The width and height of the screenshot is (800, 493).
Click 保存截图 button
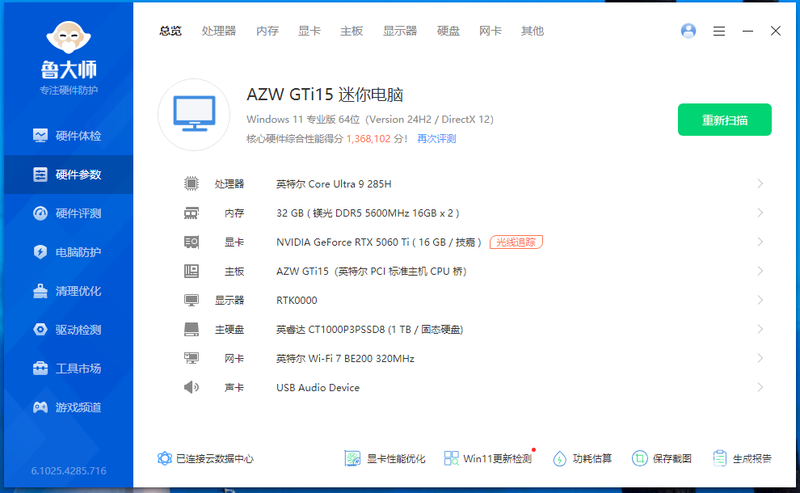pos(662,458)
